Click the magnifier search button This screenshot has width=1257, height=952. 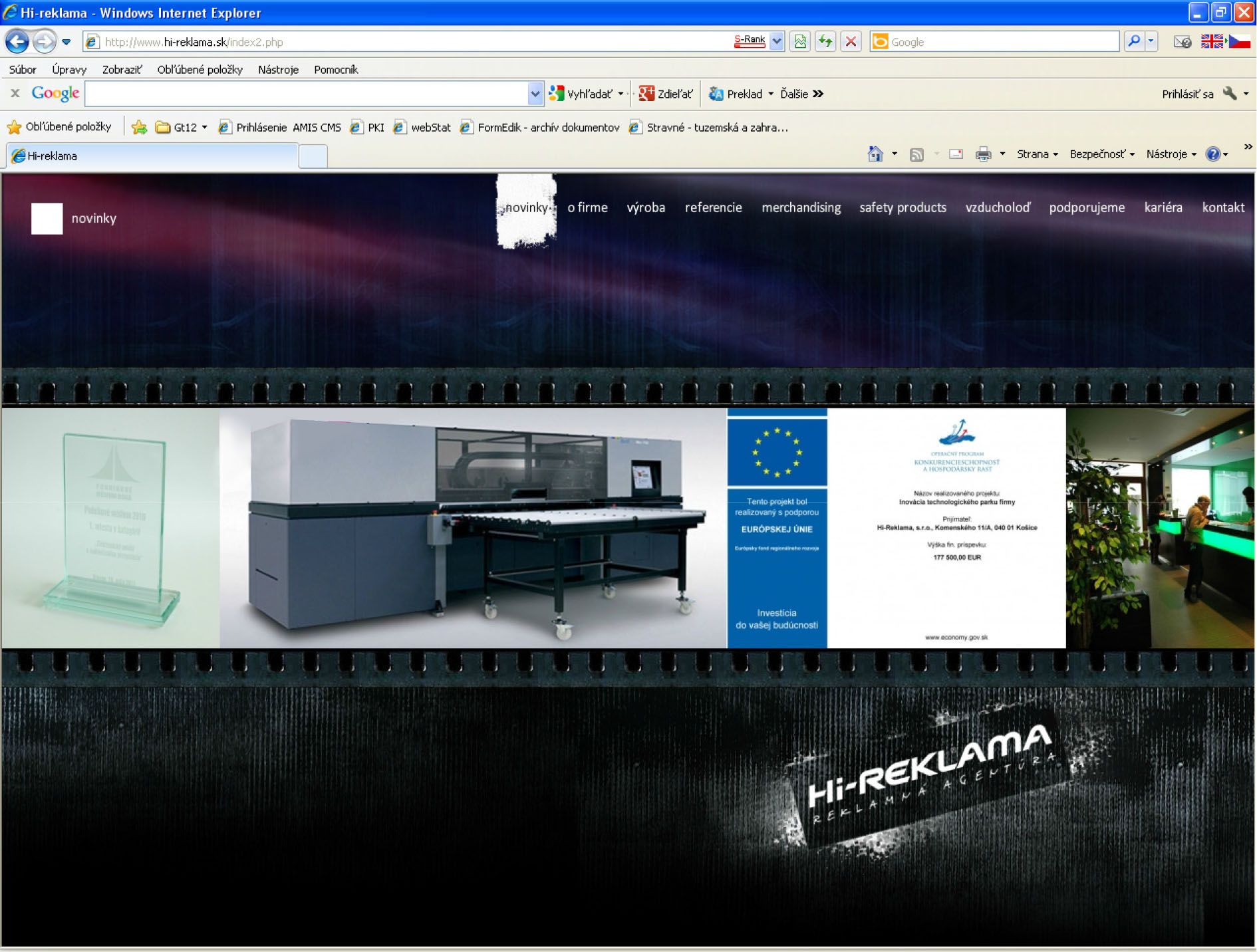[1133, 42]
